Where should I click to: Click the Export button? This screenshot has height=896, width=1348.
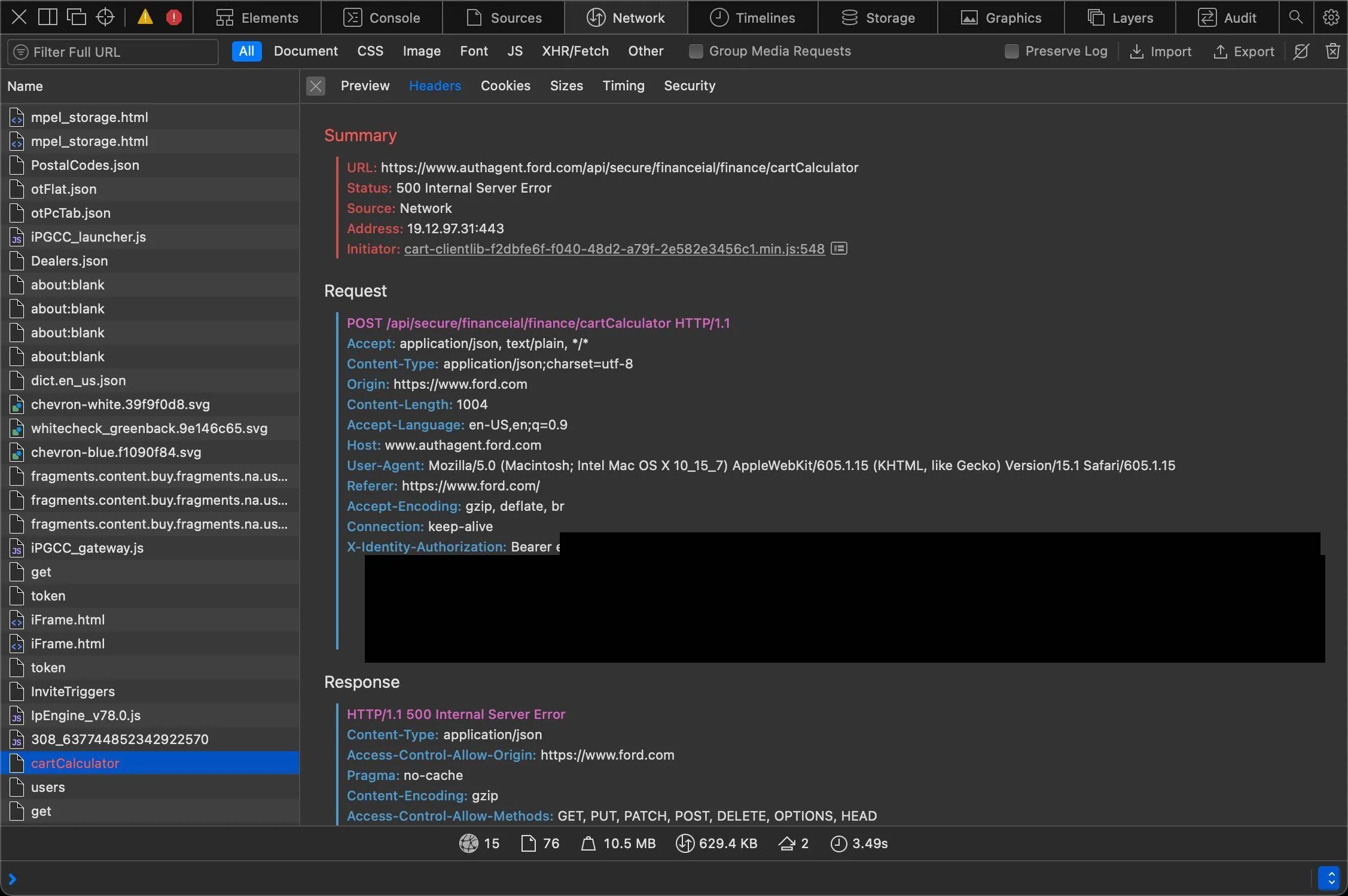[1243, 51]
